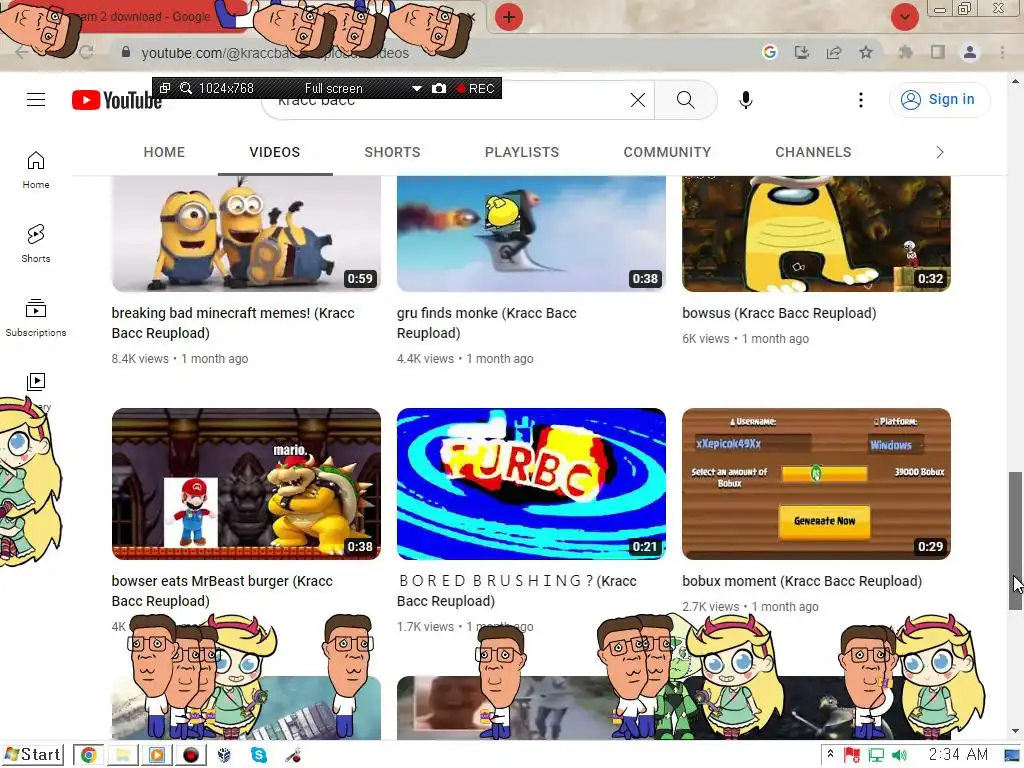Open Skype from the taskbar
The height and width of the screenshot is (768, 1024).
pos(259,755)
